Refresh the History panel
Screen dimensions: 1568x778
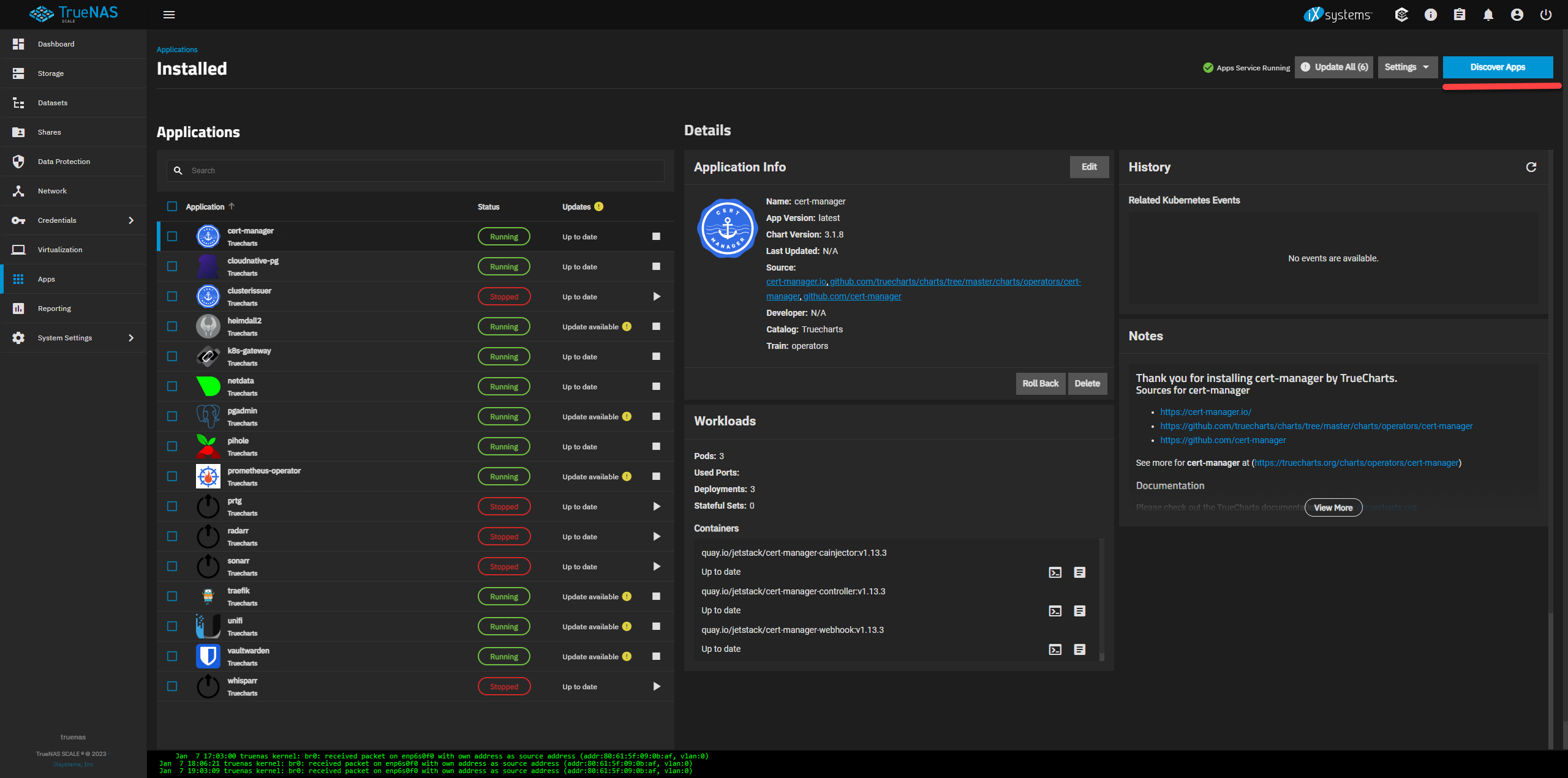(x=1531, y=167)
